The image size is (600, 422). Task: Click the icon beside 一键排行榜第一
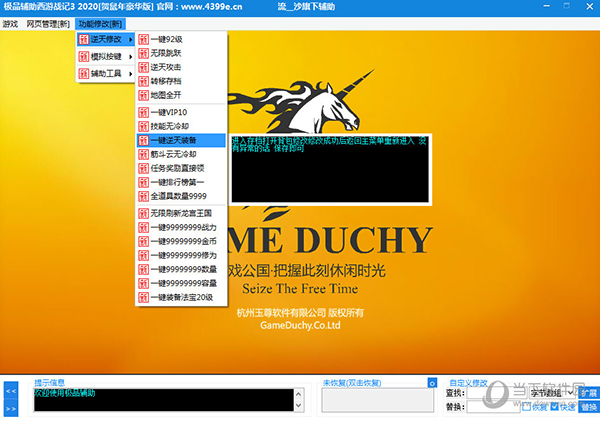click(x=143, y=182)
